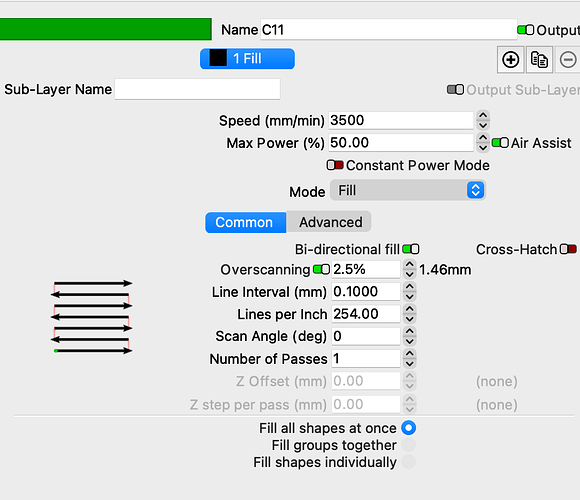580x500 pixels.
Task: Click the green layer color bar
Action: pyautogui.click(x=106, y=29)
